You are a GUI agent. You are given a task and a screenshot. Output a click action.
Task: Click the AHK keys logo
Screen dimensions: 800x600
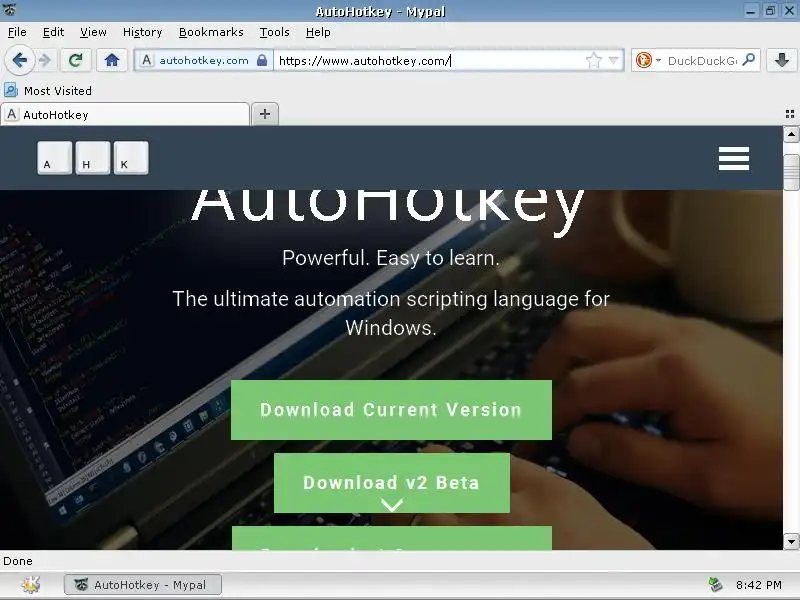click(x=93, y=158)
